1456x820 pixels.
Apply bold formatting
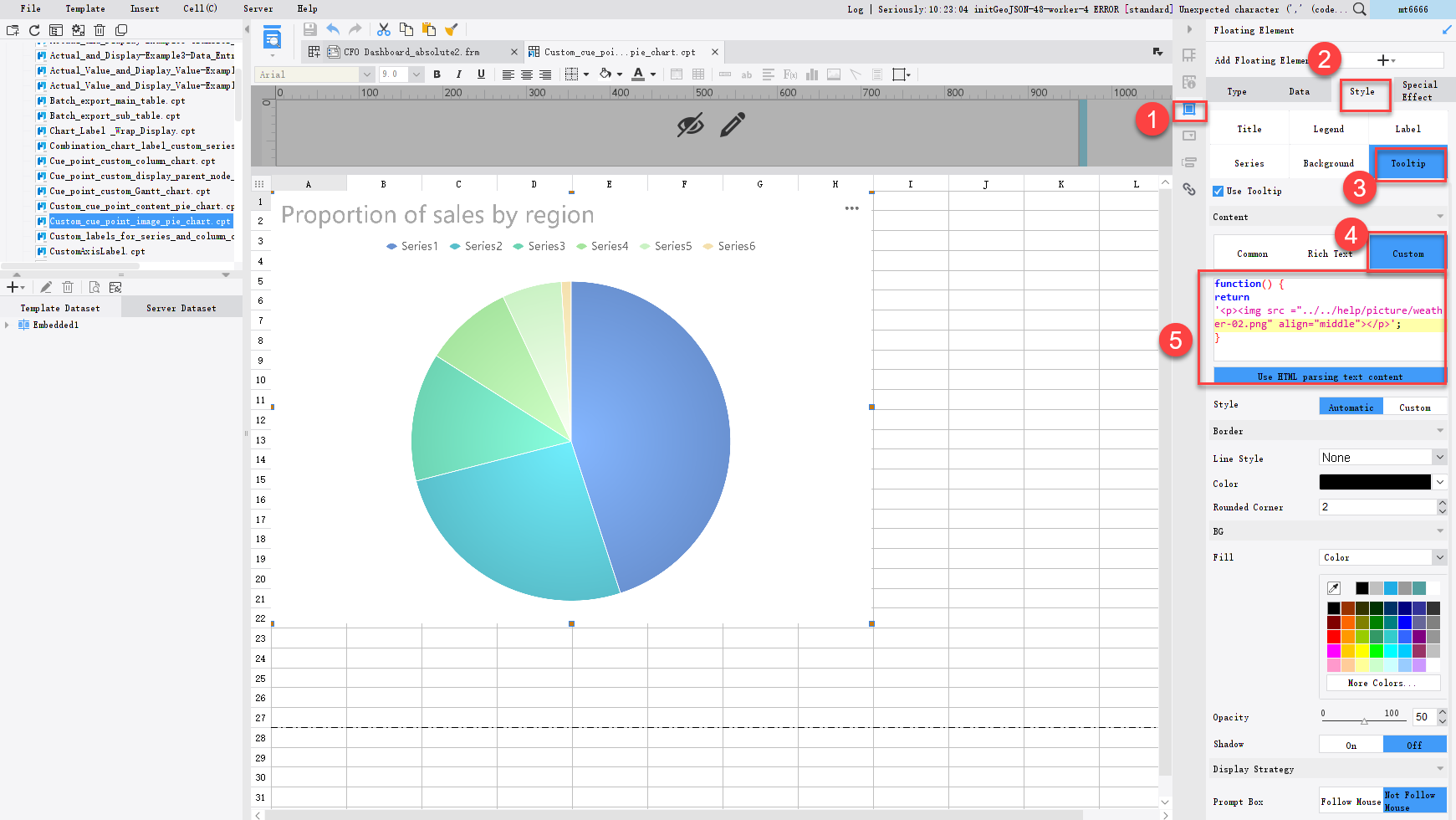coord(437,74)
